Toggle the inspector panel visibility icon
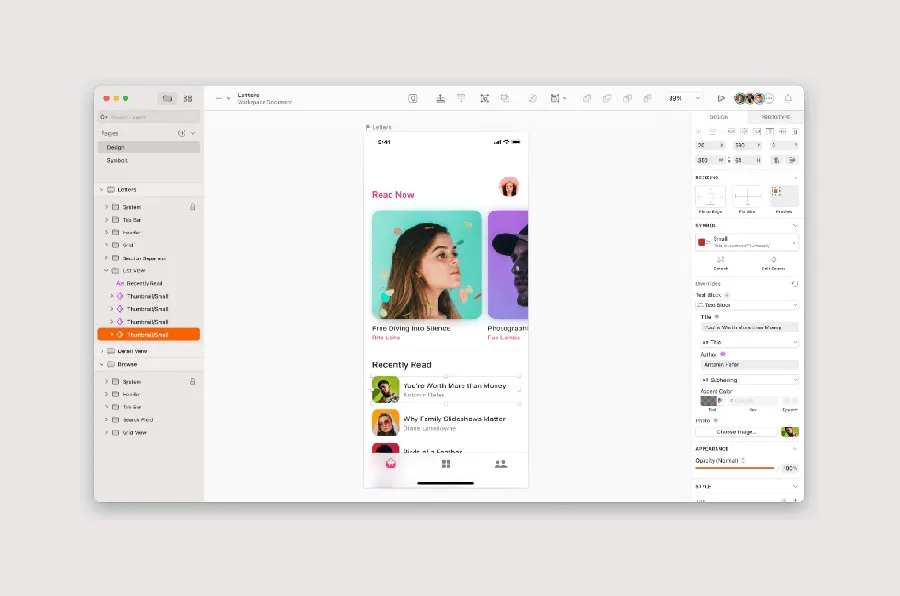The image size is (900, 596). 188,98
